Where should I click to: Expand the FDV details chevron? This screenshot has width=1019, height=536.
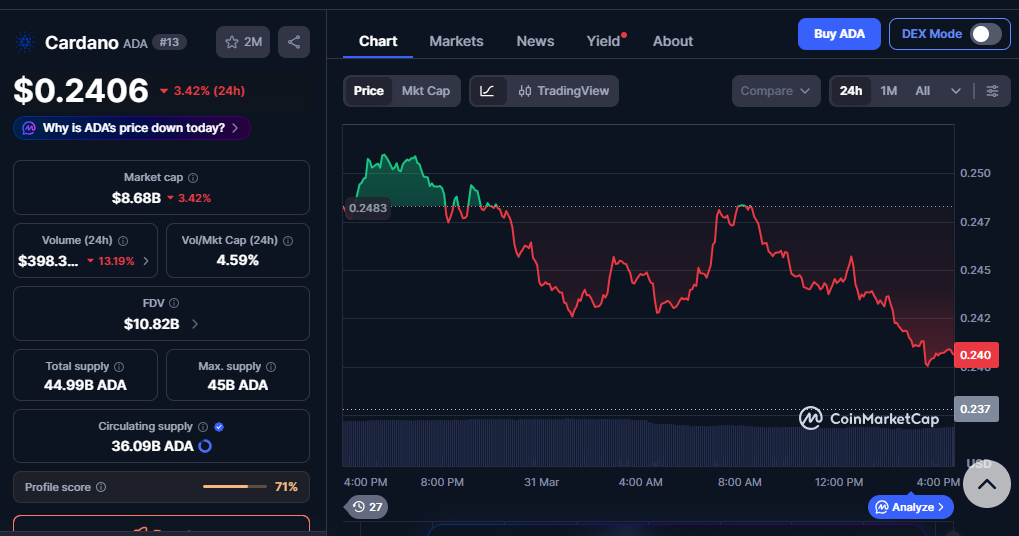[x=194, y=324]
